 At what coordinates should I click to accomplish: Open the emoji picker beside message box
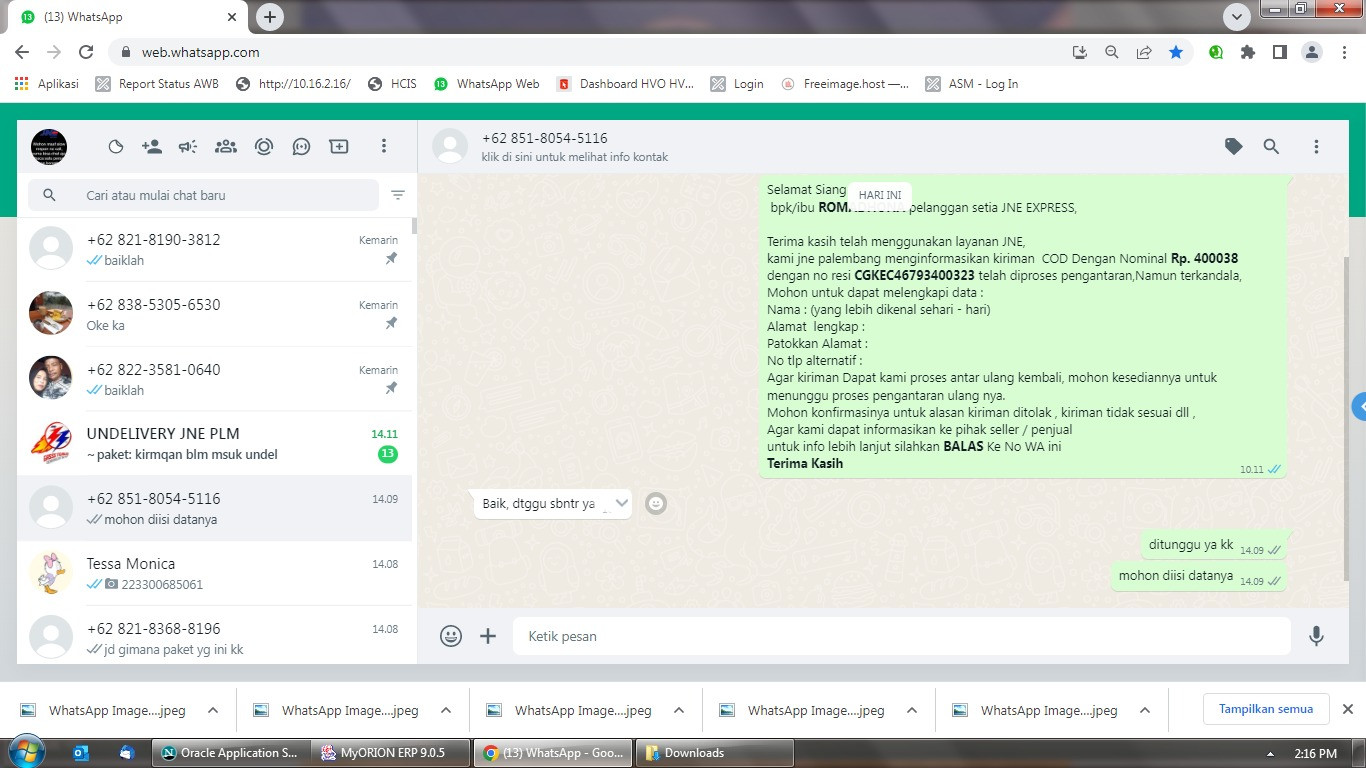(451, 636)
